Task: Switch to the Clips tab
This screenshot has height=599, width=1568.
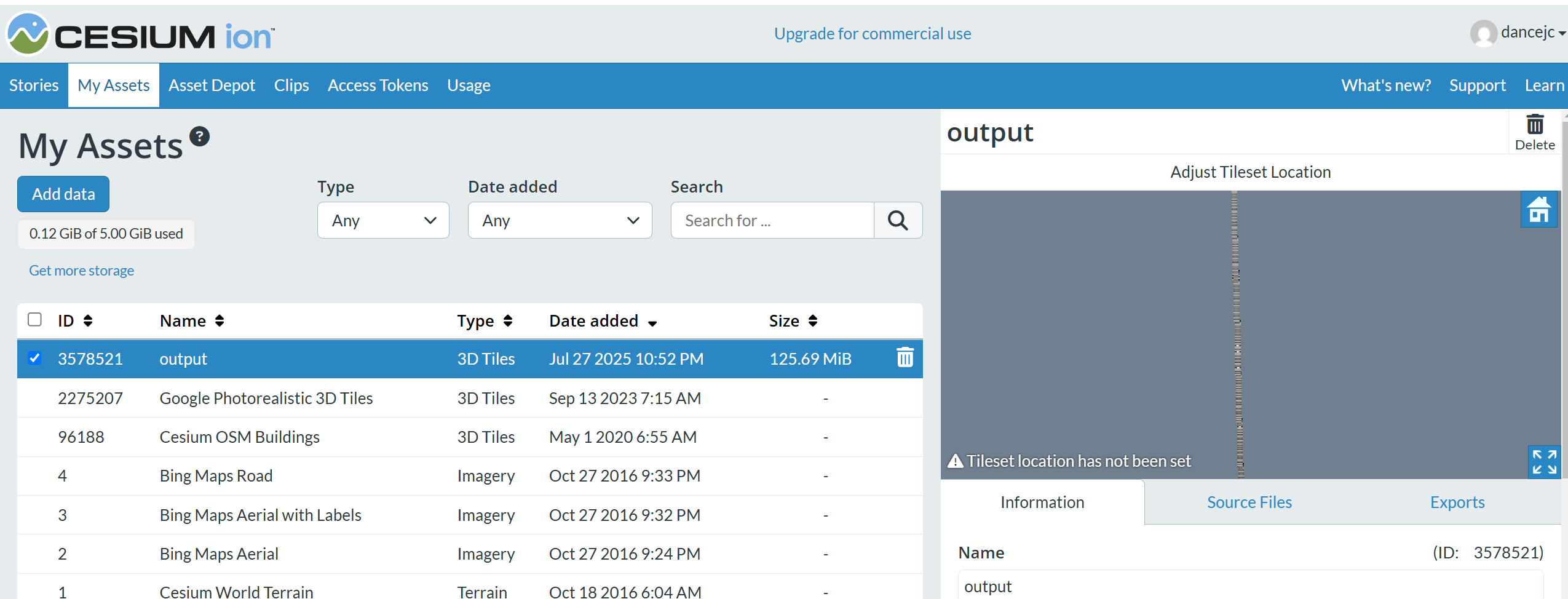Action: (x=291, y=85)
